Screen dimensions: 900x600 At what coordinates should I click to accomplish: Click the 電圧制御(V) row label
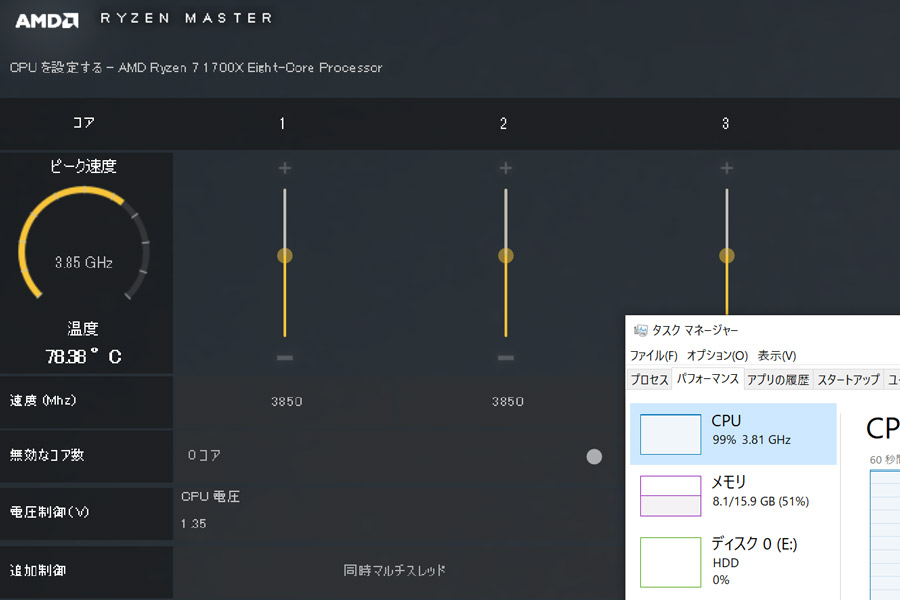[x=49, y=512]
